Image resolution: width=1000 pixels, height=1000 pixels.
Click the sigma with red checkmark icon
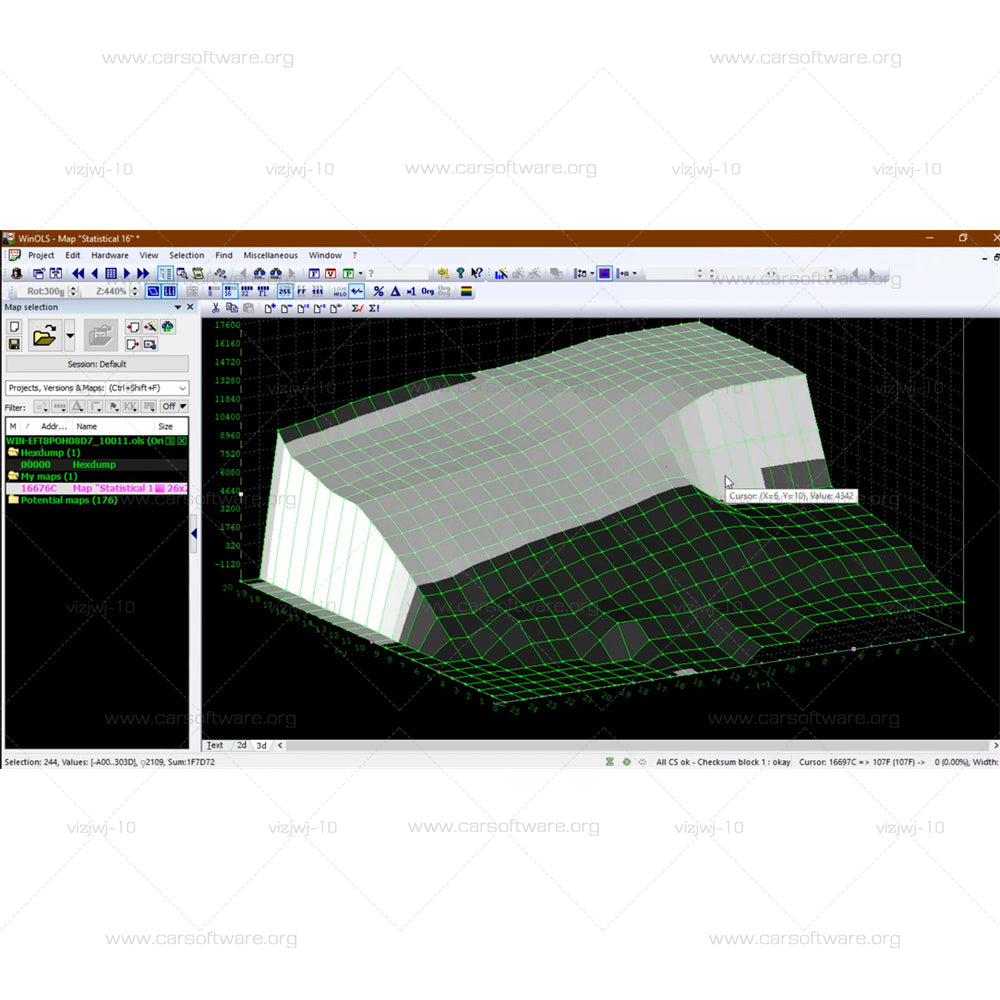pos(357,308)
